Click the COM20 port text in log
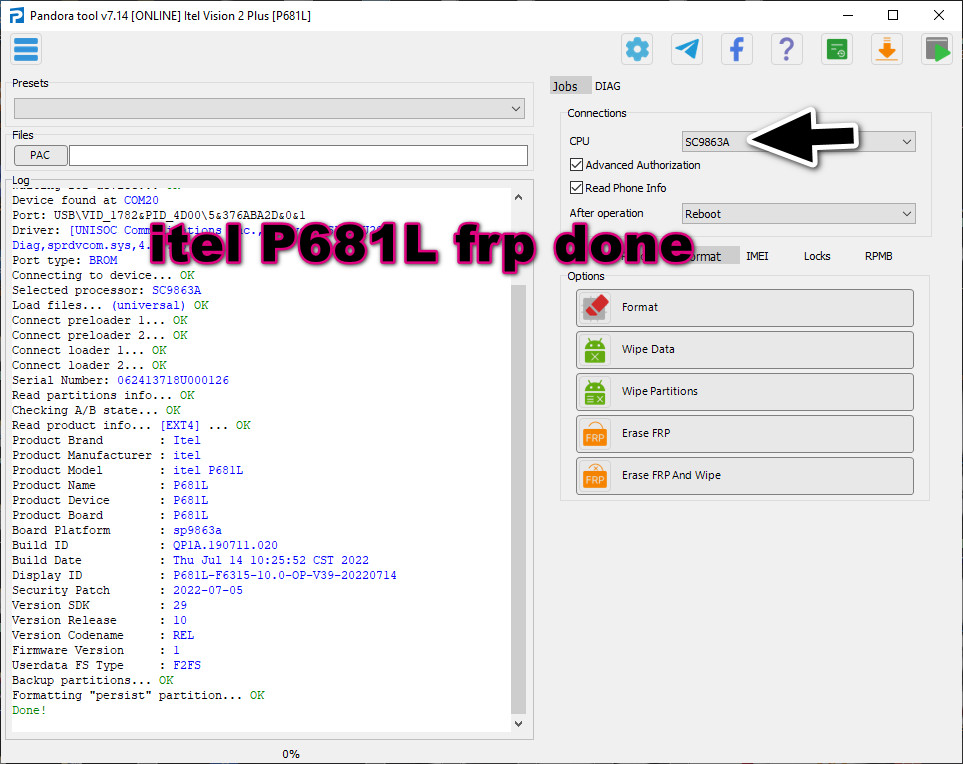The height and width of the screenshot is (764, 963). [141, 200]
